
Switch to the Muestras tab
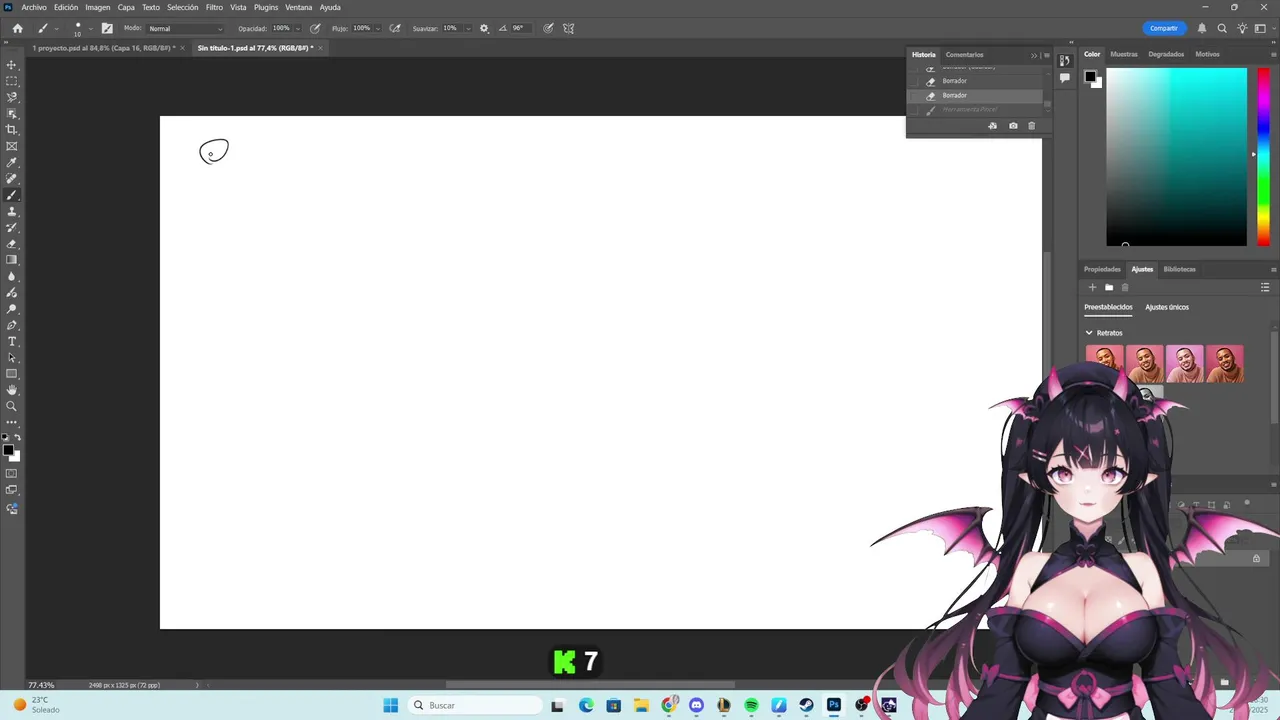tap(1124, 54)
